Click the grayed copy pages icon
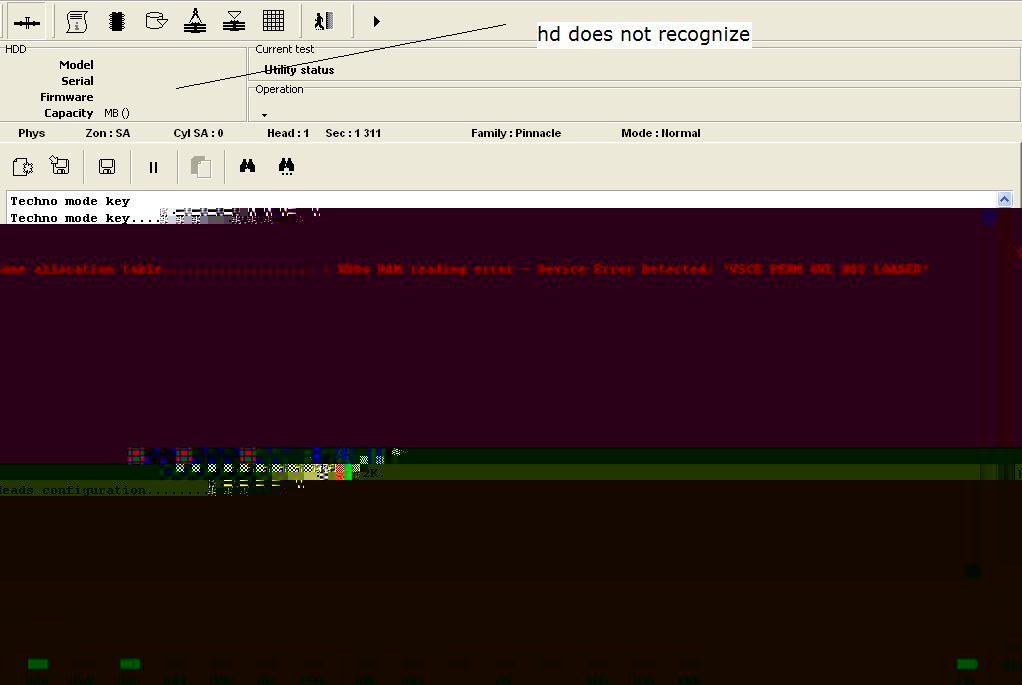This screenshot has width=1022, height=685. point(201,167)
